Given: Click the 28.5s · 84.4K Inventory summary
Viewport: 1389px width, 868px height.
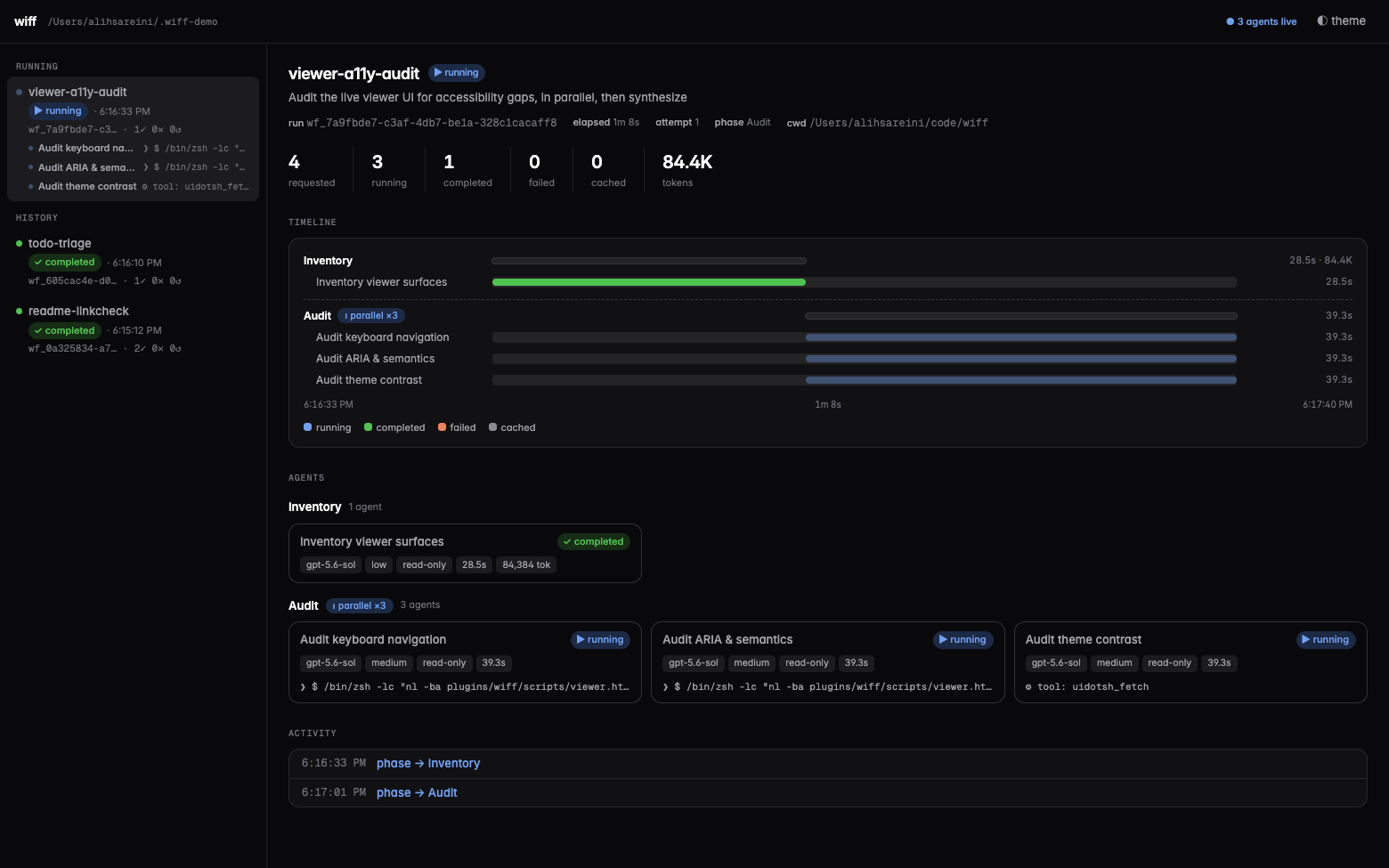Looking at the screenshot, I should click(x=1320, y=261).
